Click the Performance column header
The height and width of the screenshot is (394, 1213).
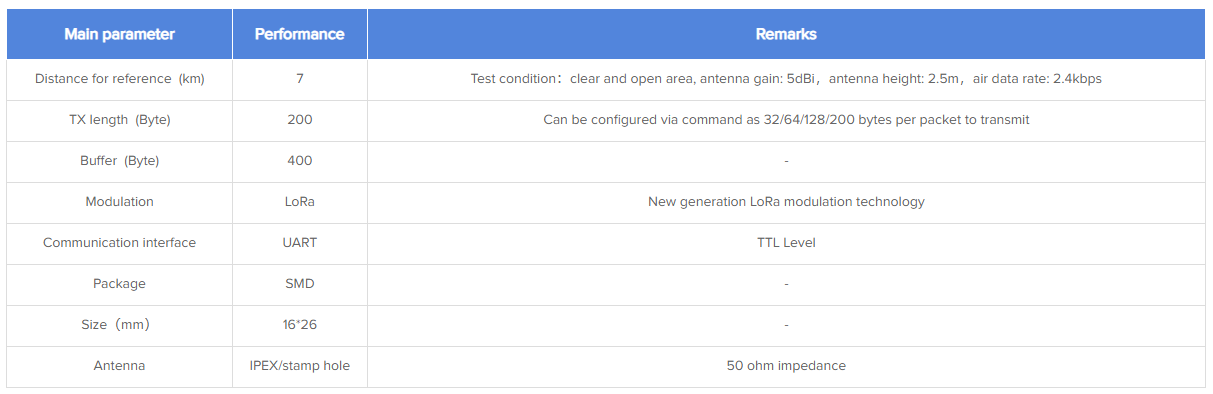pyautogui.click(x=299, y=34)
